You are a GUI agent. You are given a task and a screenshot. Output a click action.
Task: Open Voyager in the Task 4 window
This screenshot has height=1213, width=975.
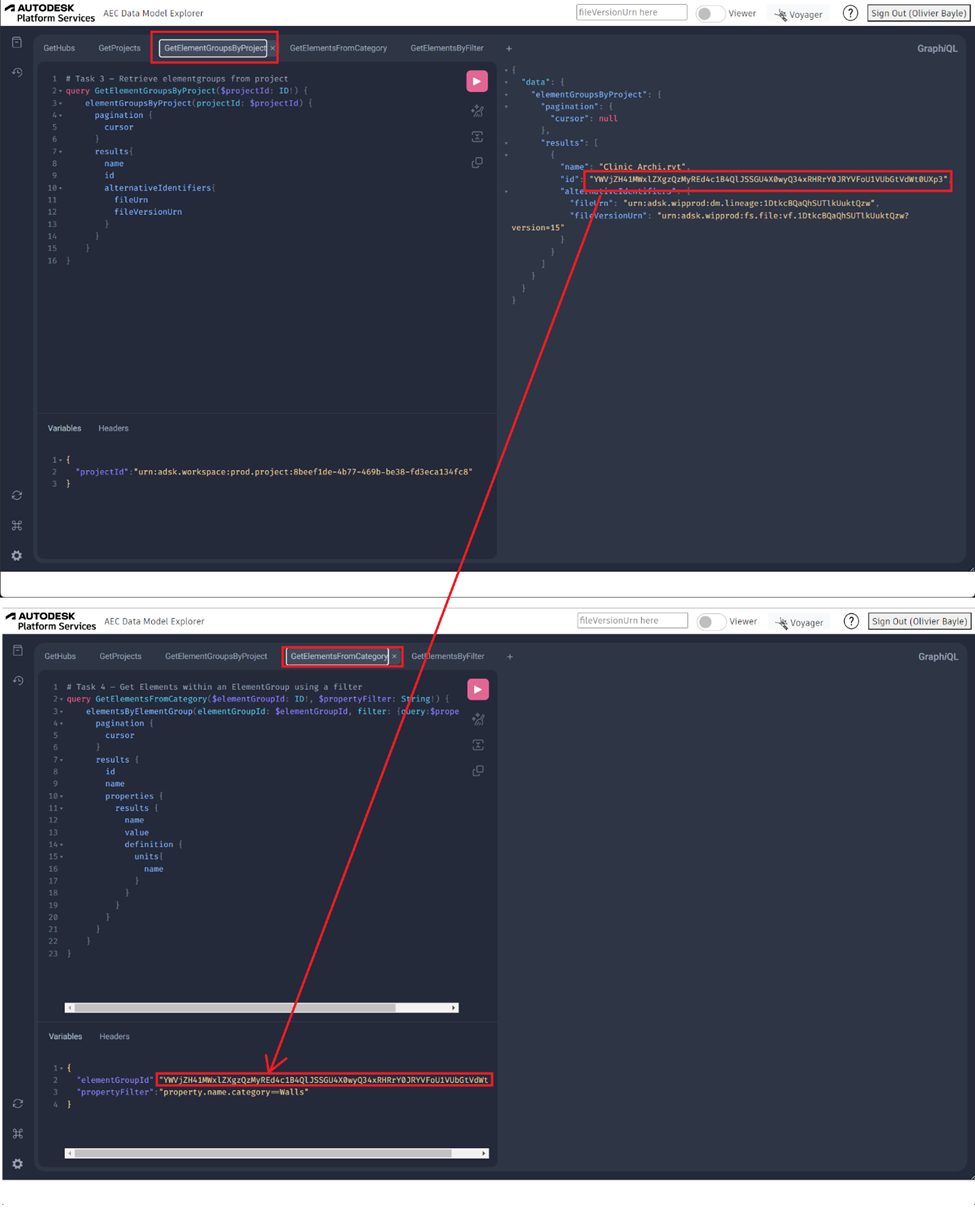[x=797, y=622]
